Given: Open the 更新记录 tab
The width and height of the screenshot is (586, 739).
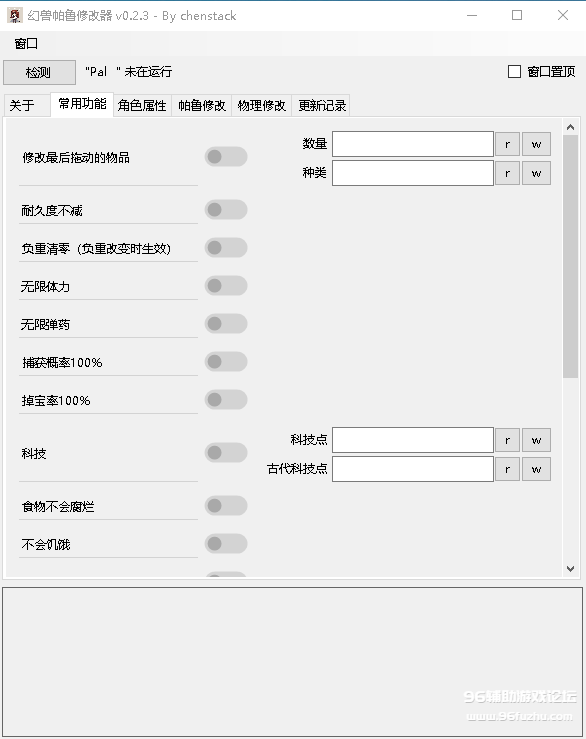Looking at the screenshot, I should coord(322,106).
